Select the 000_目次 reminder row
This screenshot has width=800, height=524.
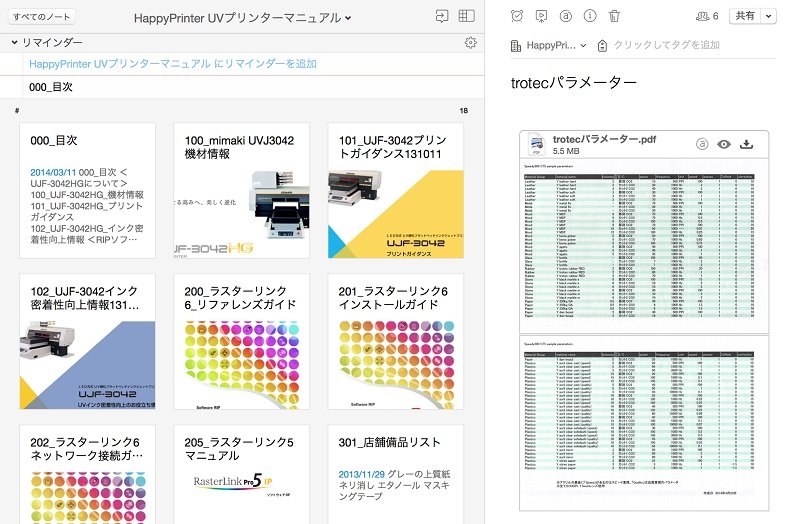(242, 87)
